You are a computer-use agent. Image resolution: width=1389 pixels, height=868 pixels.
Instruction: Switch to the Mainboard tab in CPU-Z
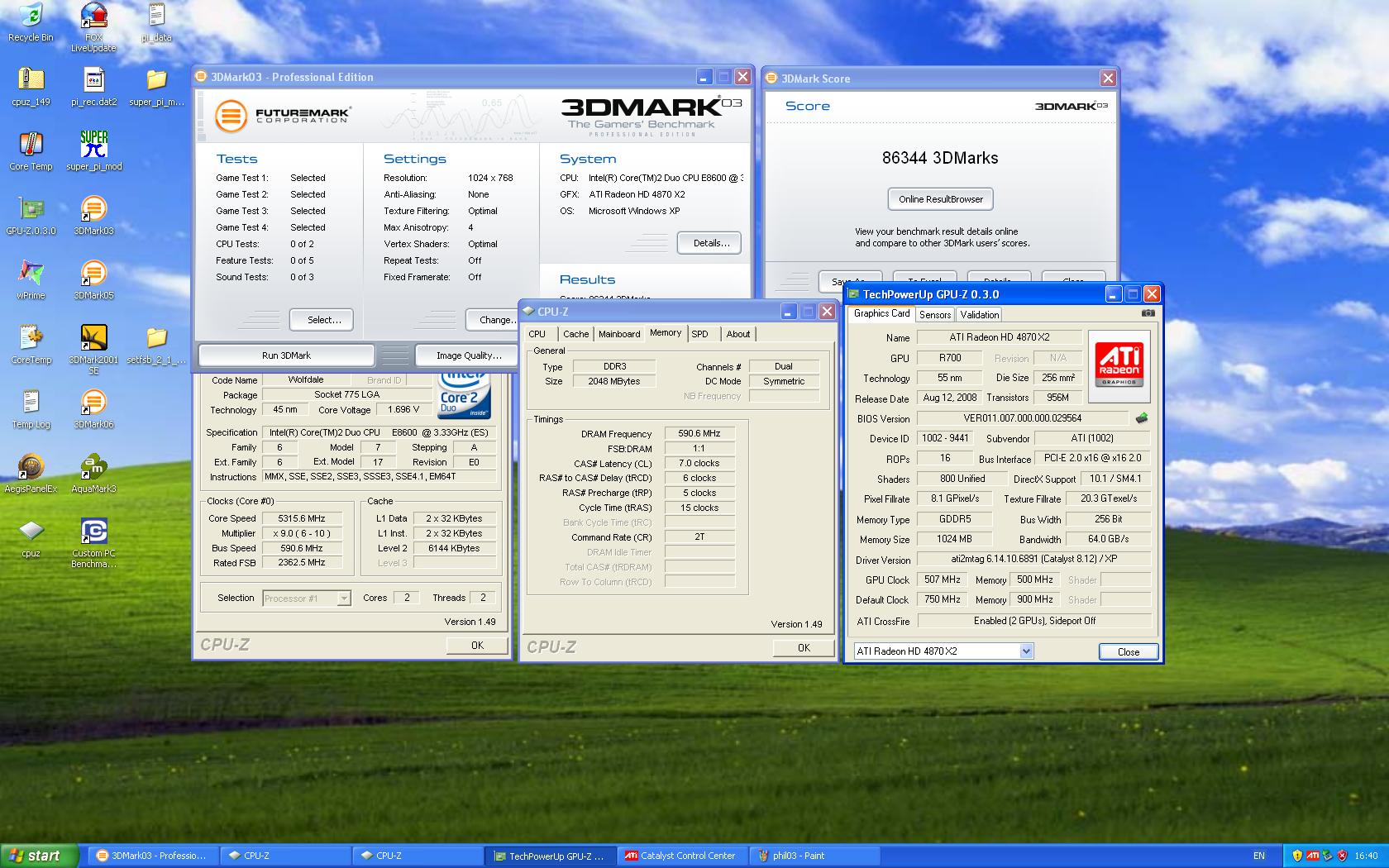[x=619, y=334]
